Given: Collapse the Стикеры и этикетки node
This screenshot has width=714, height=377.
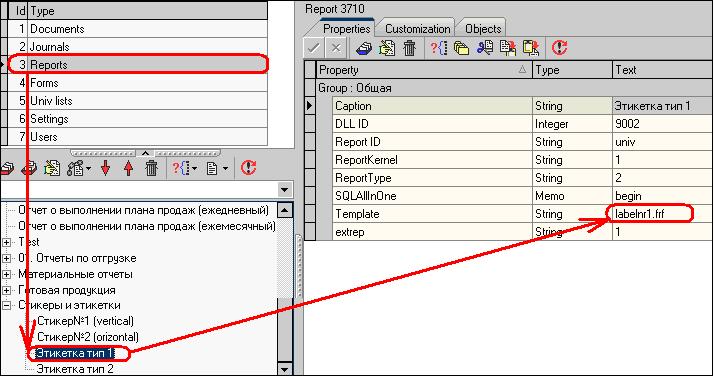Looking at the screenshot, I should click(6, 306).
